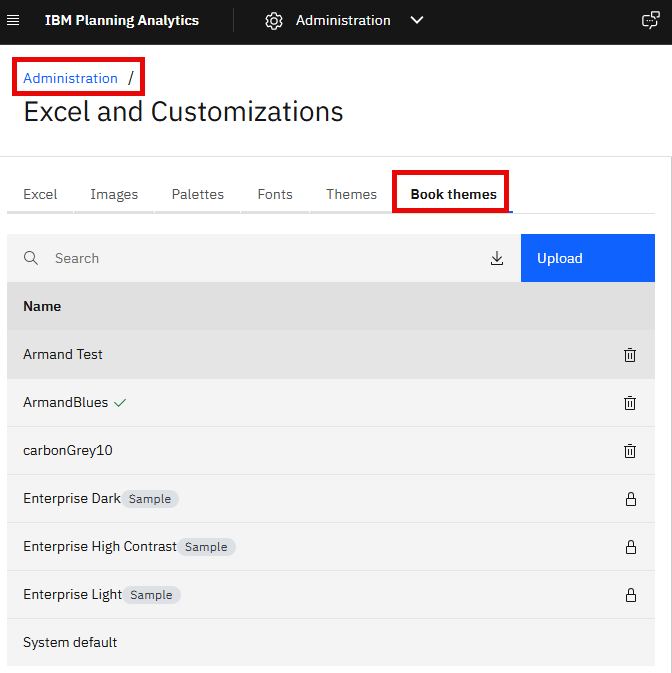Screen dimensions: 672x673
Task: Click the Upload button
Action: tap(587, 258)
